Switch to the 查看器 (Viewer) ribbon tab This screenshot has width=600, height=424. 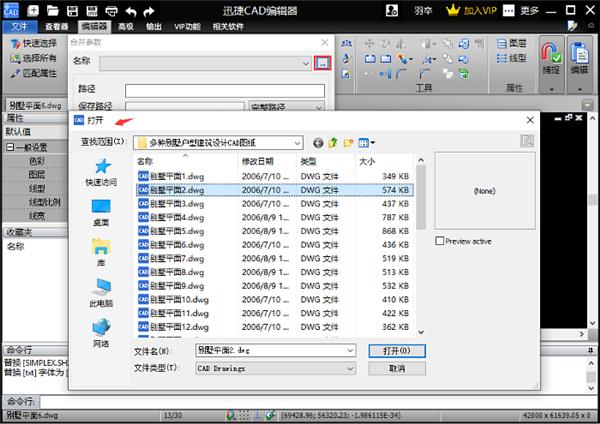(x=58, y=27)
